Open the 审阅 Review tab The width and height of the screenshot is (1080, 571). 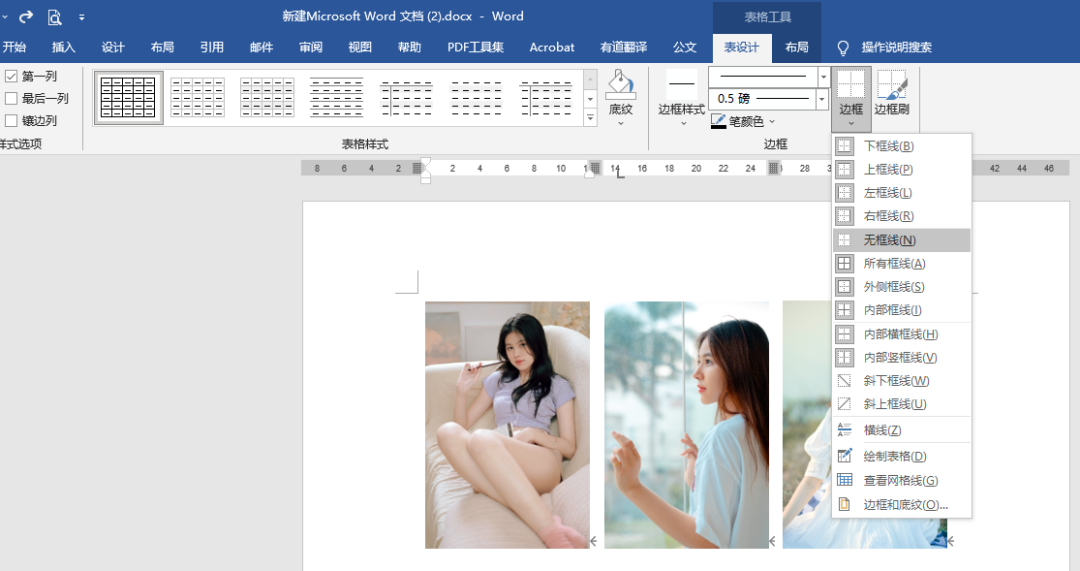(311, 48)
